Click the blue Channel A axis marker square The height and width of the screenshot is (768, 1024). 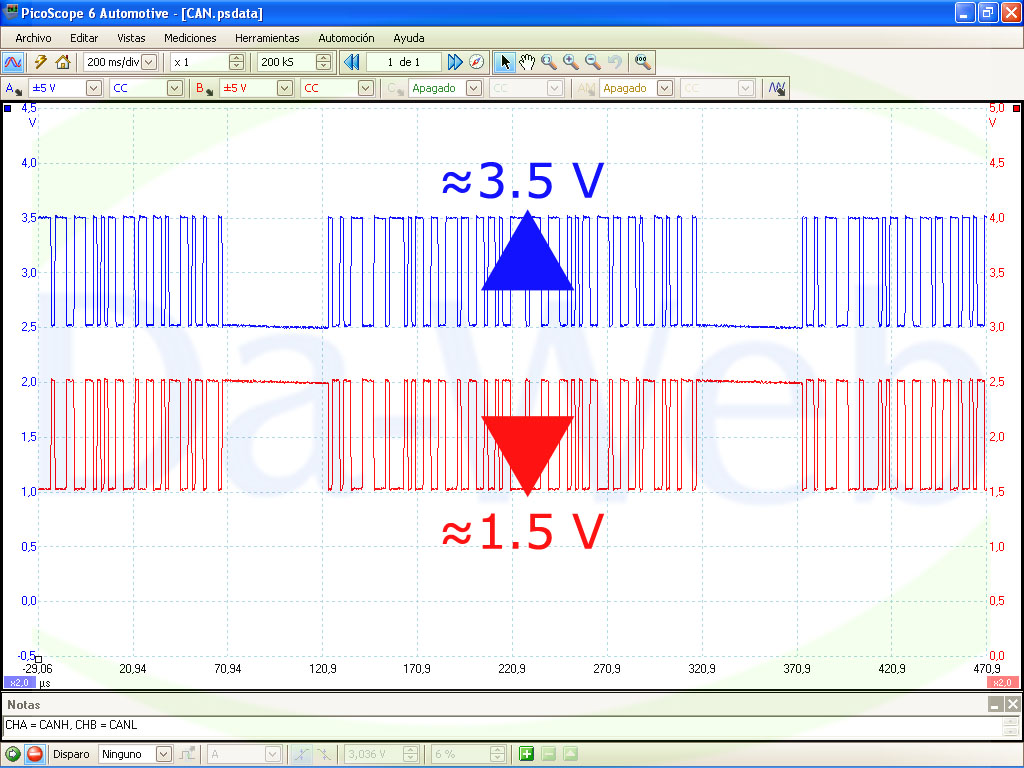click(x=8, y=108)
